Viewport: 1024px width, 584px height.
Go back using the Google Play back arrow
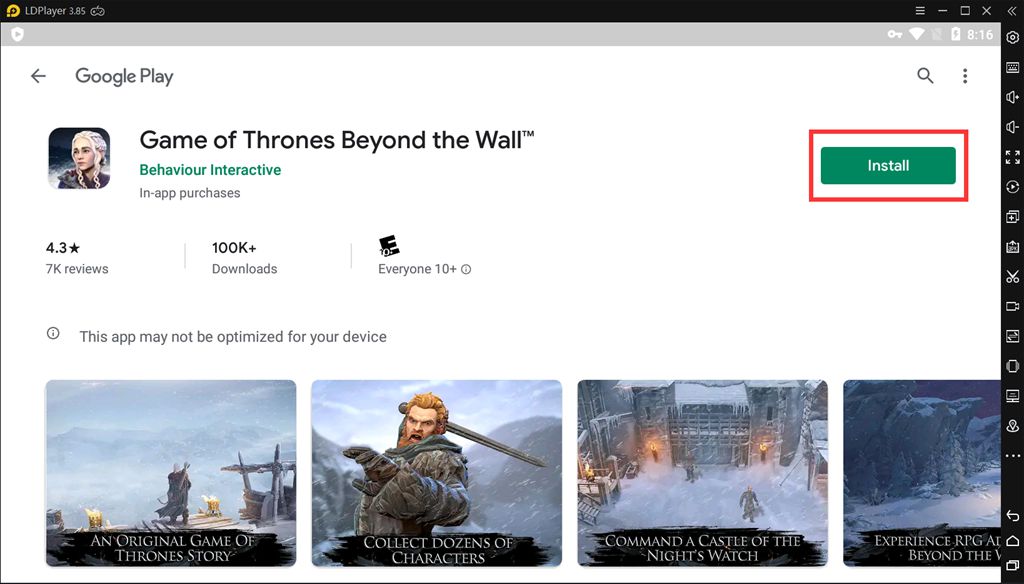pos(39,76)
